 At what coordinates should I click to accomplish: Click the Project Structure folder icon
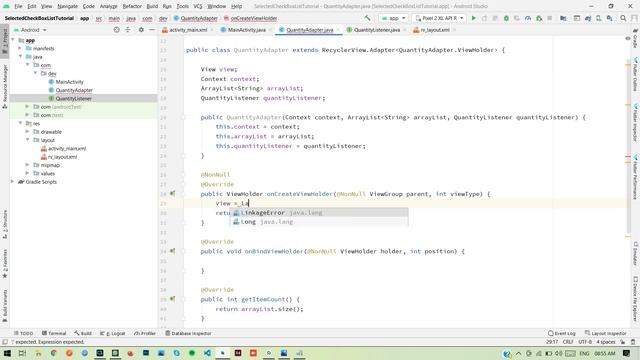563,18
